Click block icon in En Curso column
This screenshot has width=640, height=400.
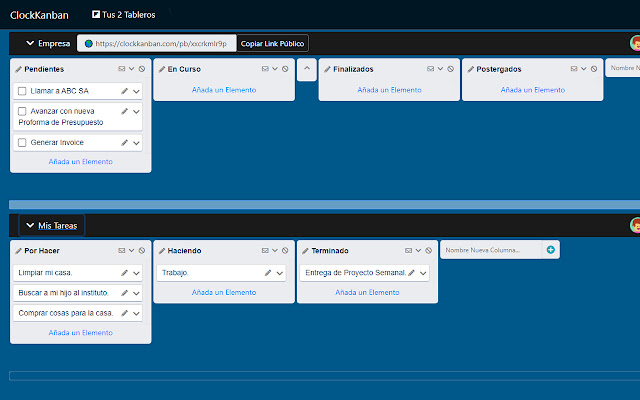(285, 69)
